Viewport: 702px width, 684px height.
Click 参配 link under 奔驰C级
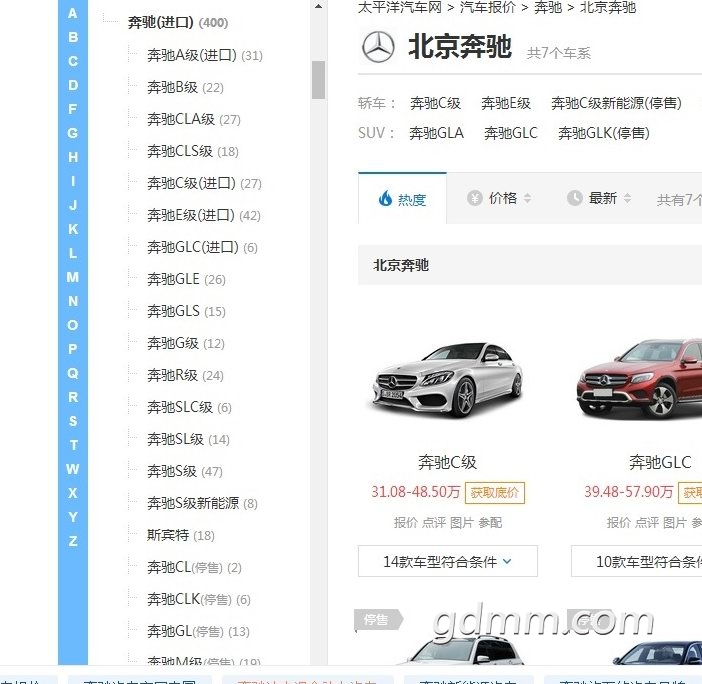pyautogui.click(x=490, y=522)
